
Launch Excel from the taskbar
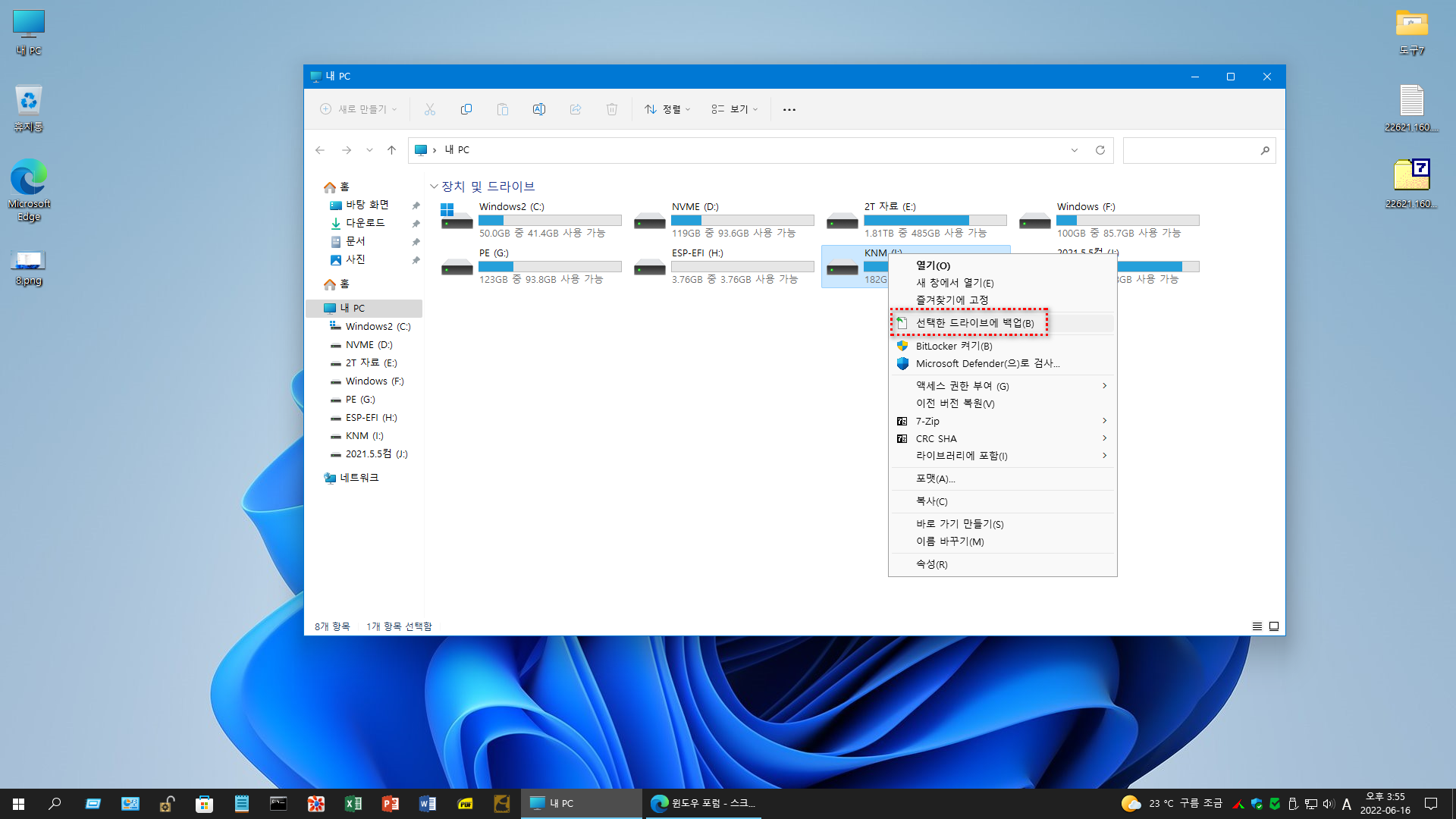click(353, 804)
